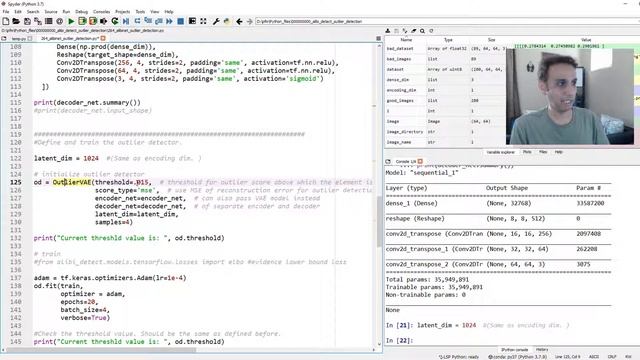The image size is (640, 360).
Task: Open the View menu
Action: click(155, 12)
